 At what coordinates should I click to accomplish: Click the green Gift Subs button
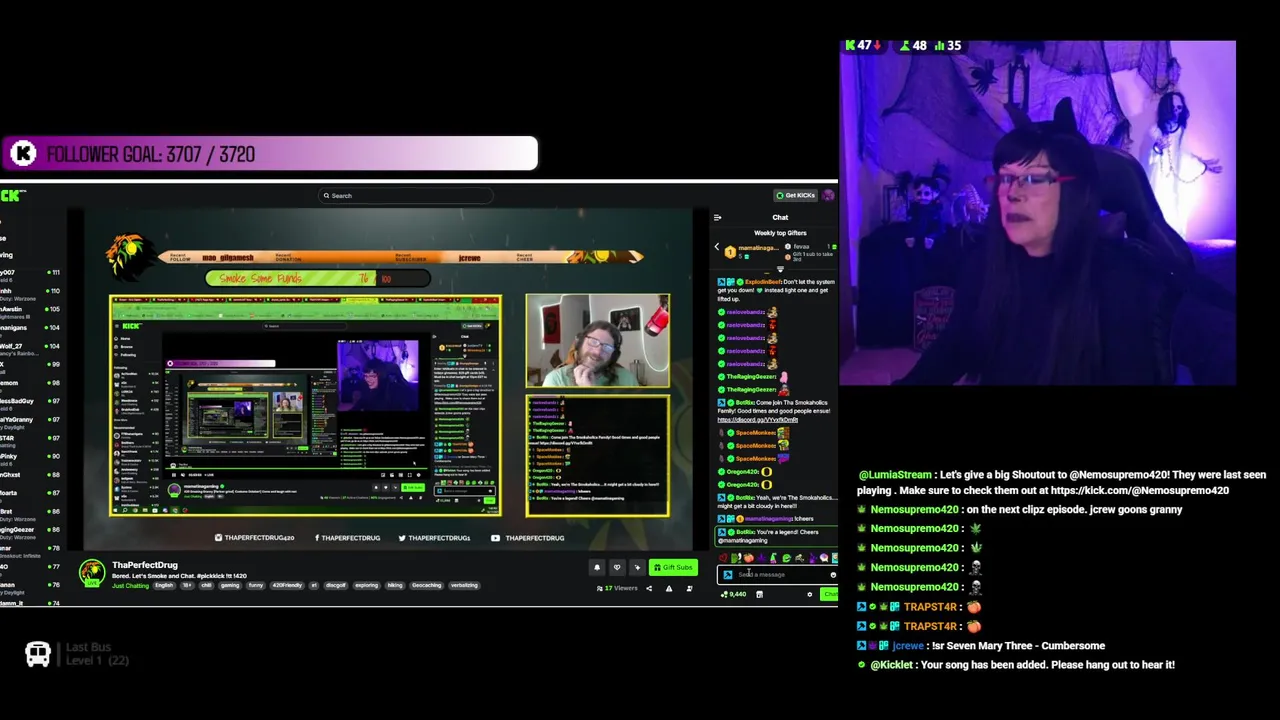click(673, 567)
